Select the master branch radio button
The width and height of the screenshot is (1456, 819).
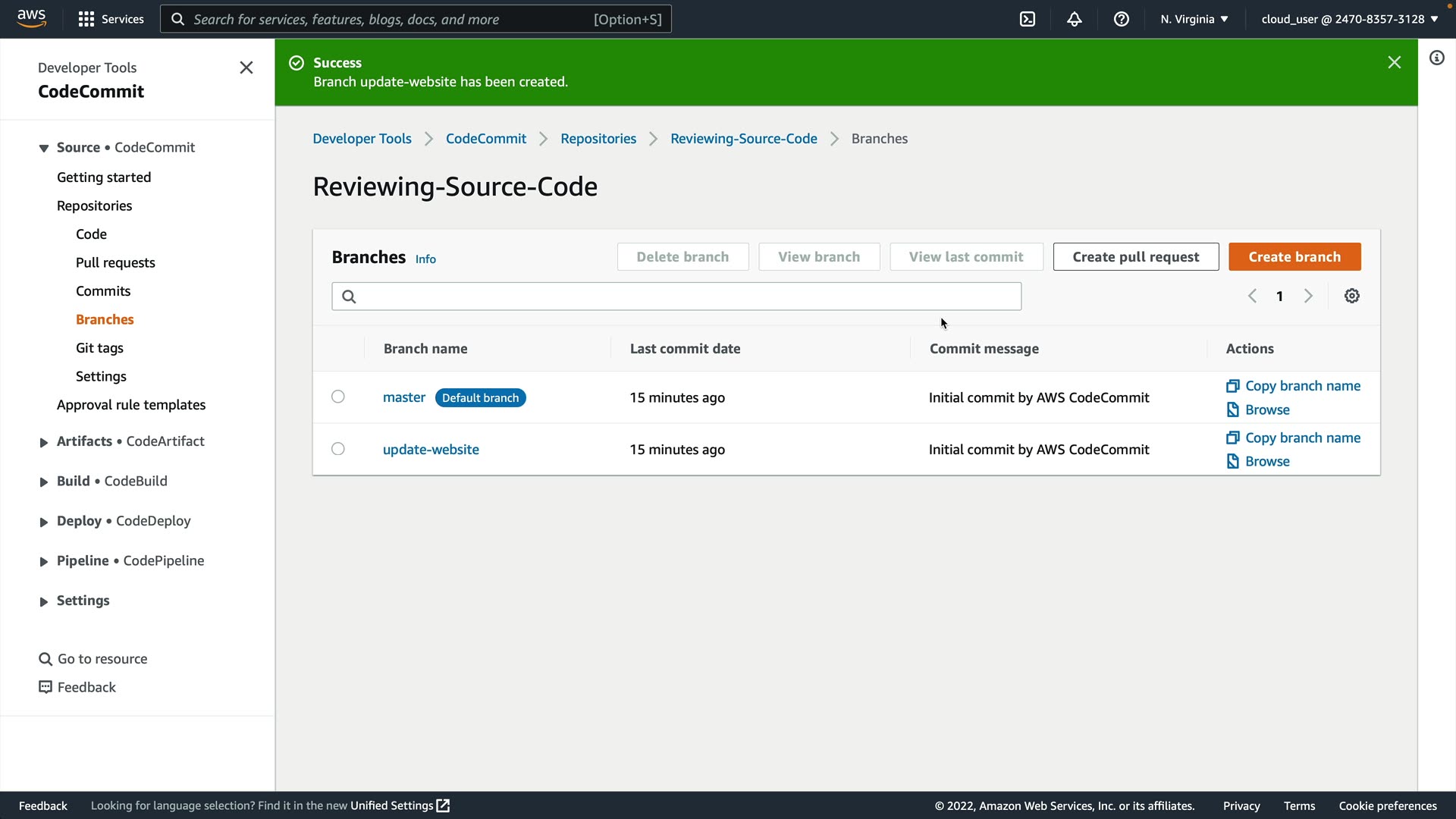click(x=338, y=397)
